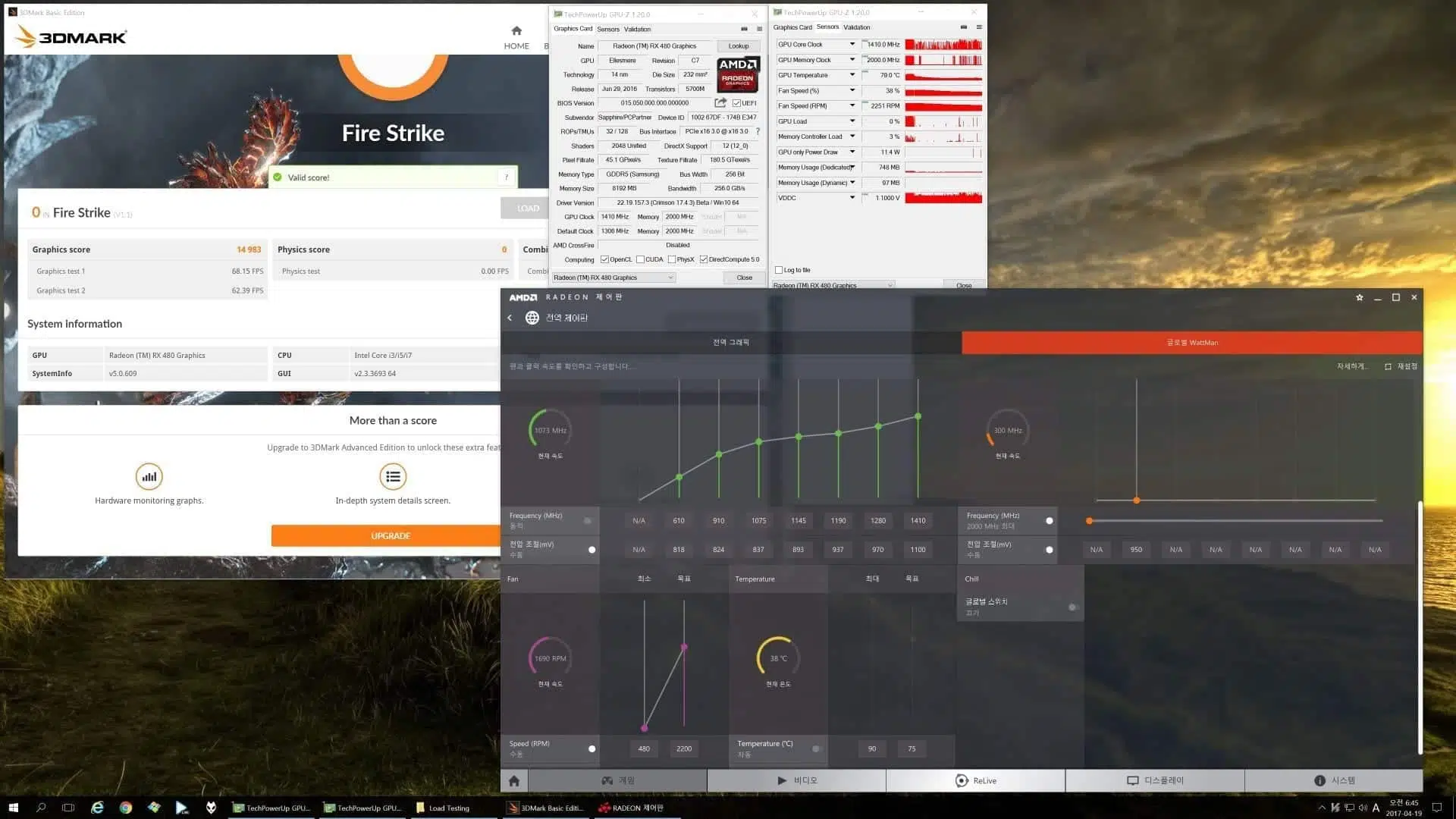Open GPU selector dropdown in left GPU-Z

613,278
